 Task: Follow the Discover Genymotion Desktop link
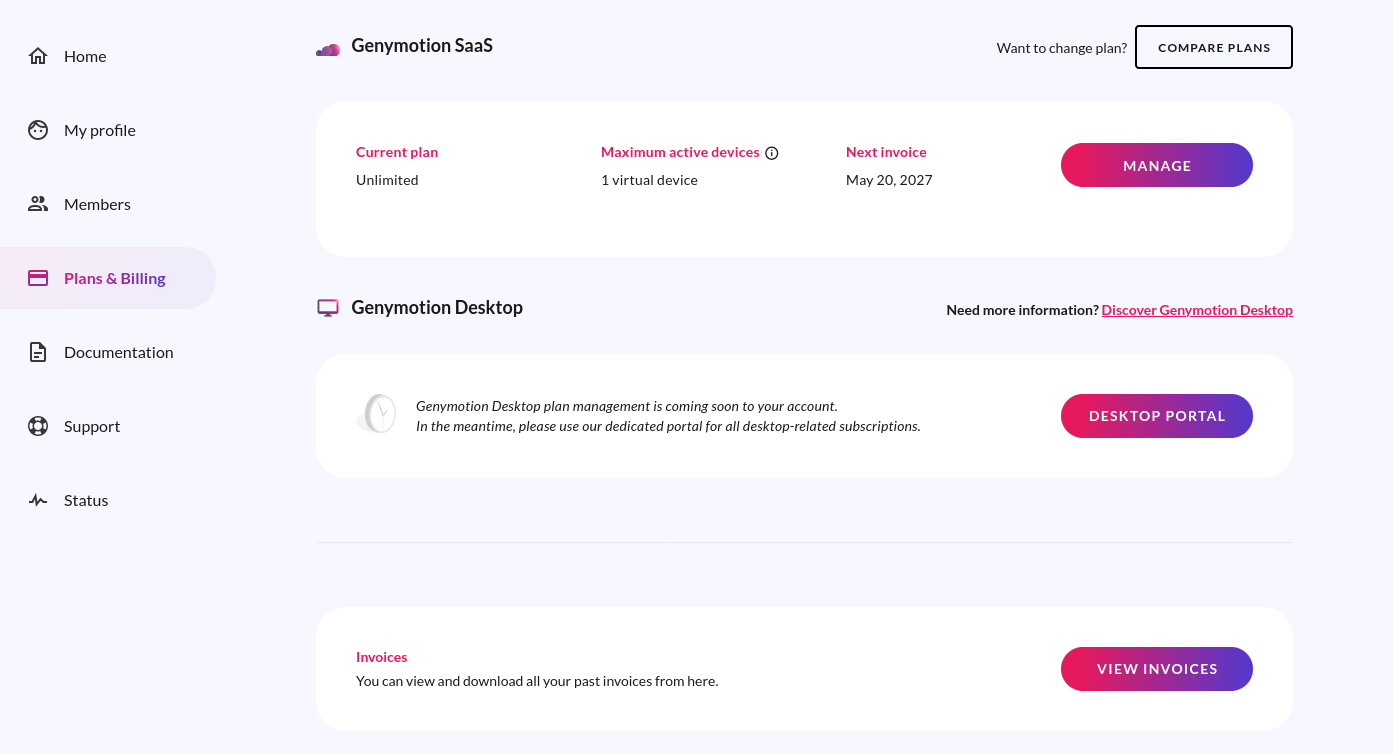tap(1197, 310)
